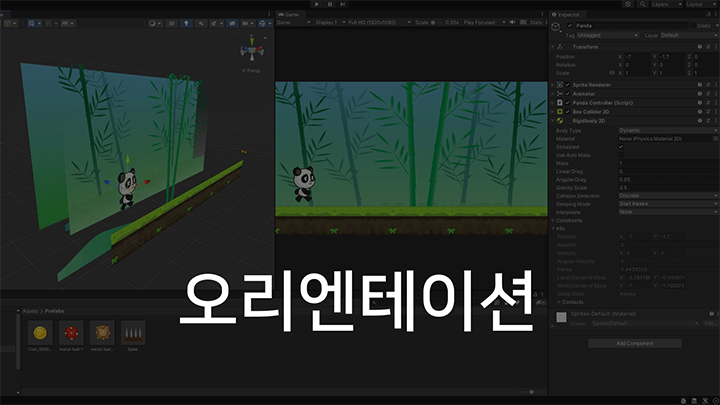The image size is (720, 405).
Task: Pause the game with the Pause button
Action: pyautogui.click(x=330, y=4)
